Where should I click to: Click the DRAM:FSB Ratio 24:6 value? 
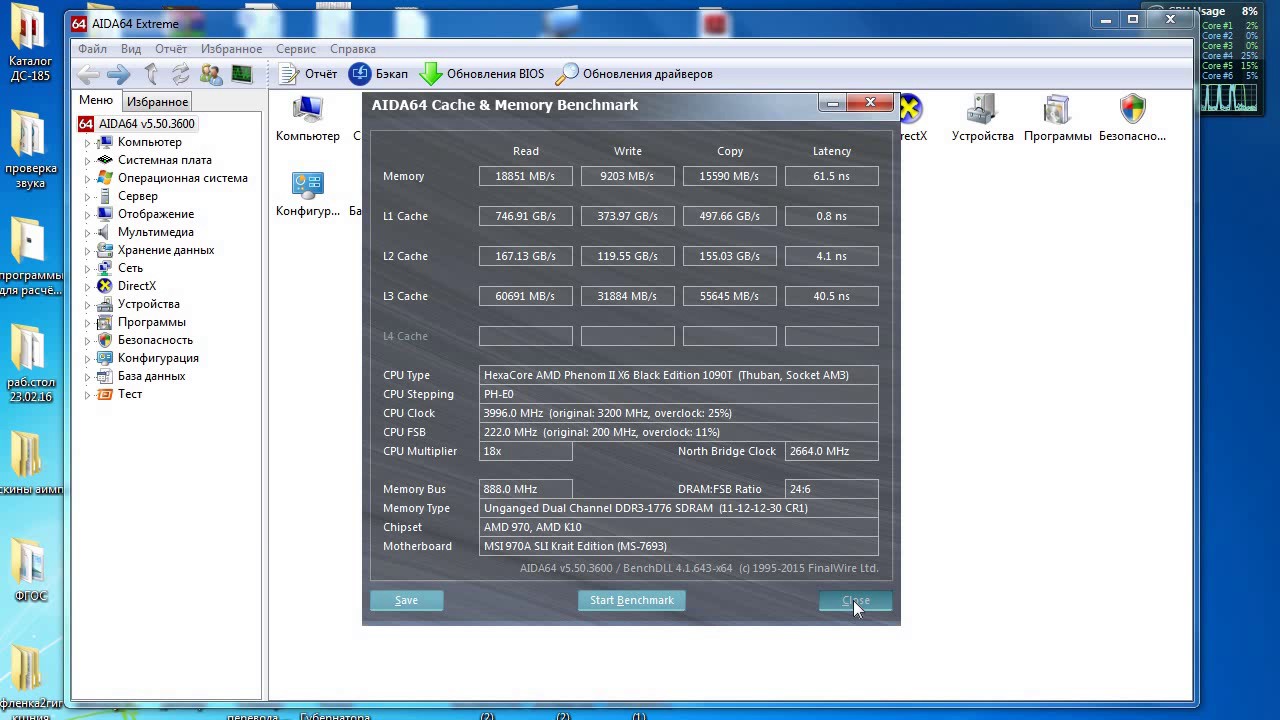(x=832, y=489)
